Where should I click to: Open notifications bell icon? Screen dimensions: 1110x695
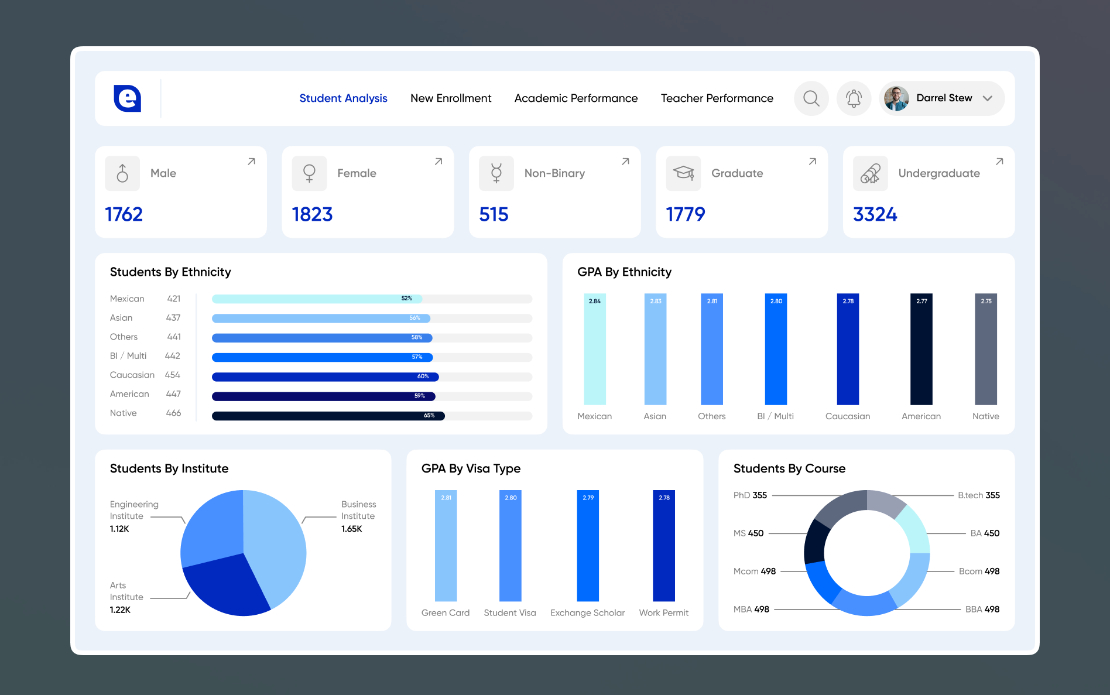pyautogui.click(x=854, y=98)
